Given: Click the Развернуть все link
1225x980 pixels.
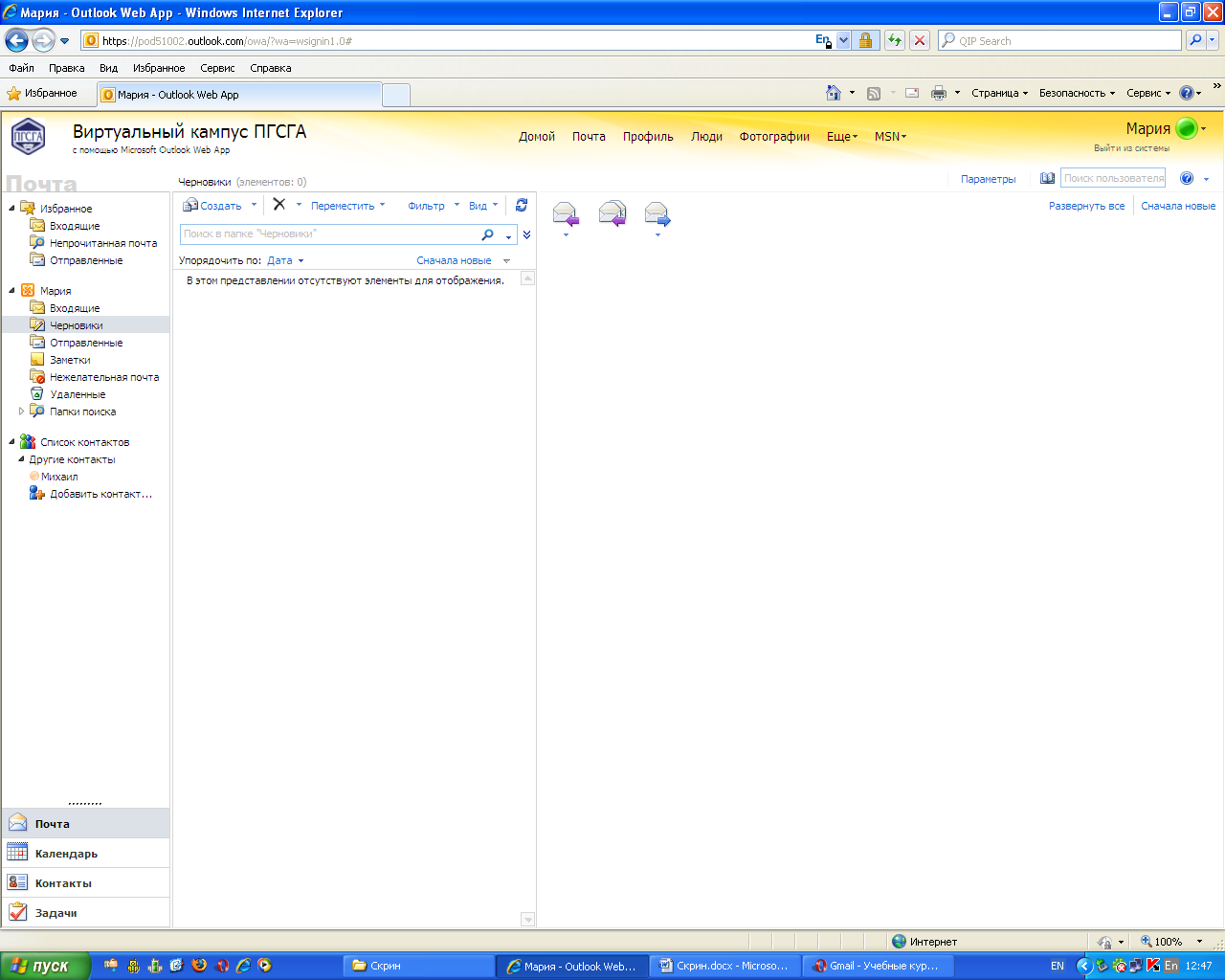Looking at the screenshot, I should [1086, 206].
